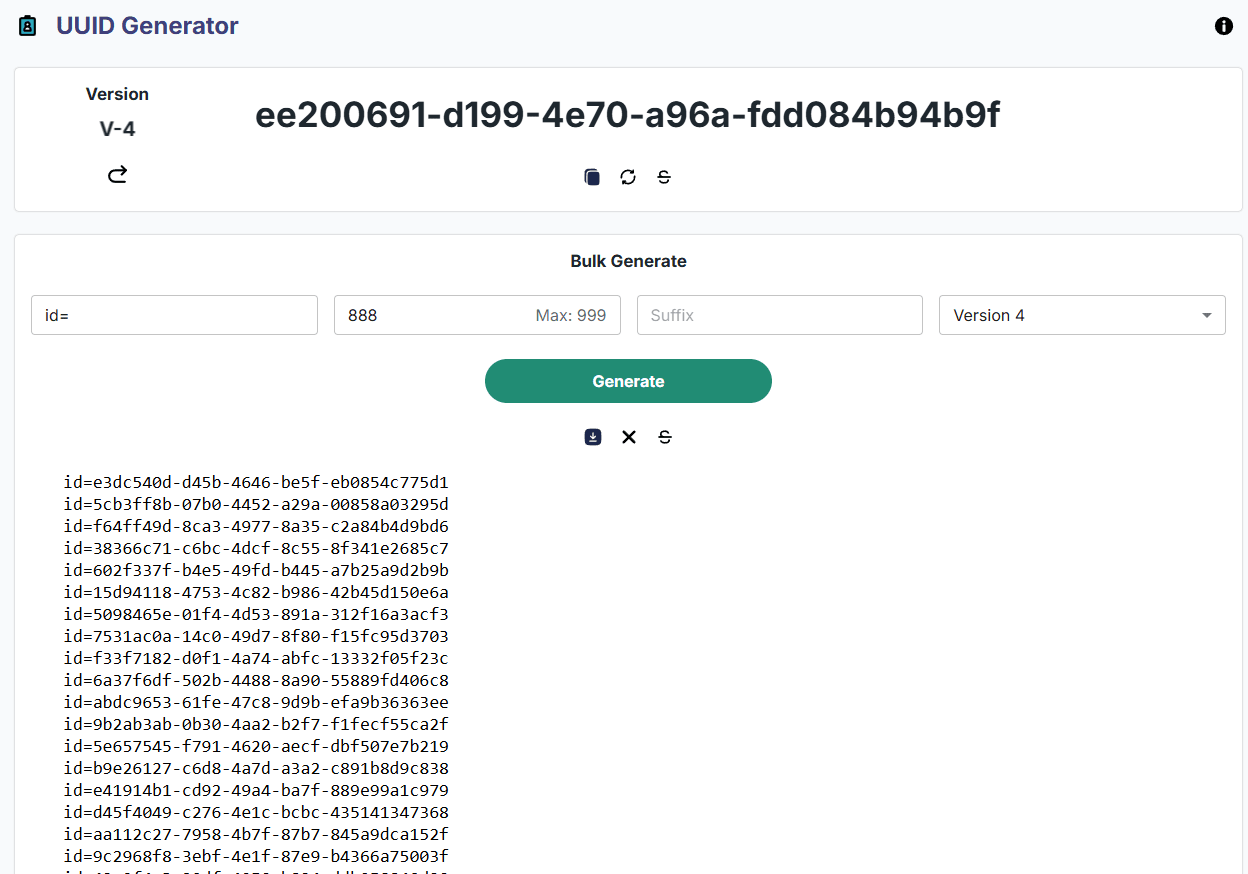Screen dimensions: 1248x874
Task: Click the UUID Generator lock logo
Action: click(26, 25)
